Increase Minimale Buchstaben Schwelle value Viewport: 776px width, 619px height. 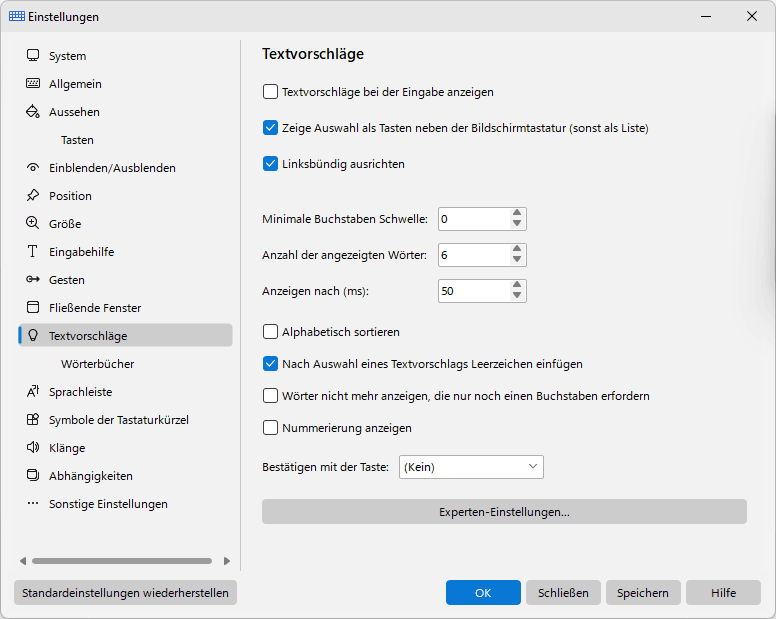click(x=517, y=213)
